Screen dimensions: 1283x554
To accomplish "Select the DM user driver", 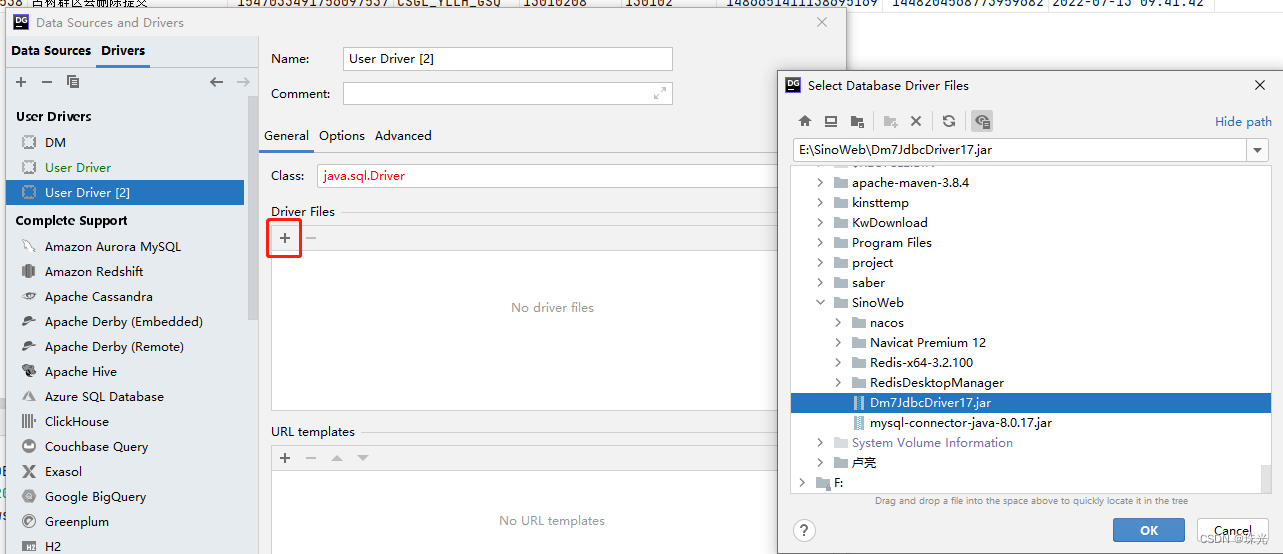I will [55, 142].
